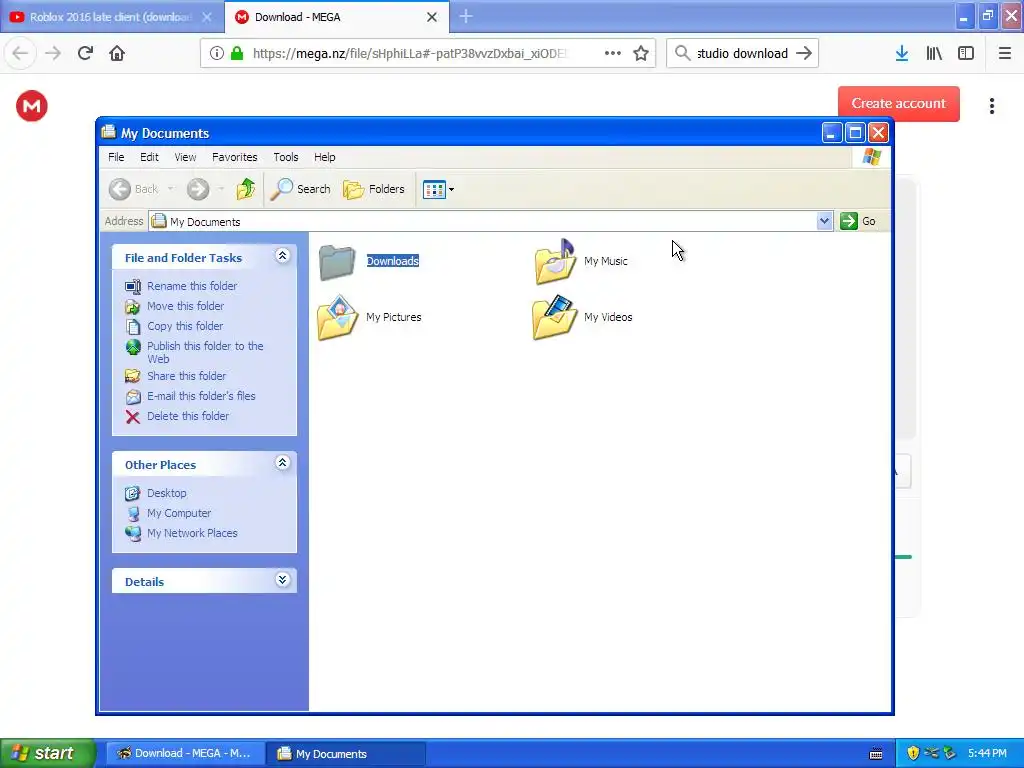Click the Go button next to address
1024x768 pixels.
pyautogui.click(x=858, y=221)
